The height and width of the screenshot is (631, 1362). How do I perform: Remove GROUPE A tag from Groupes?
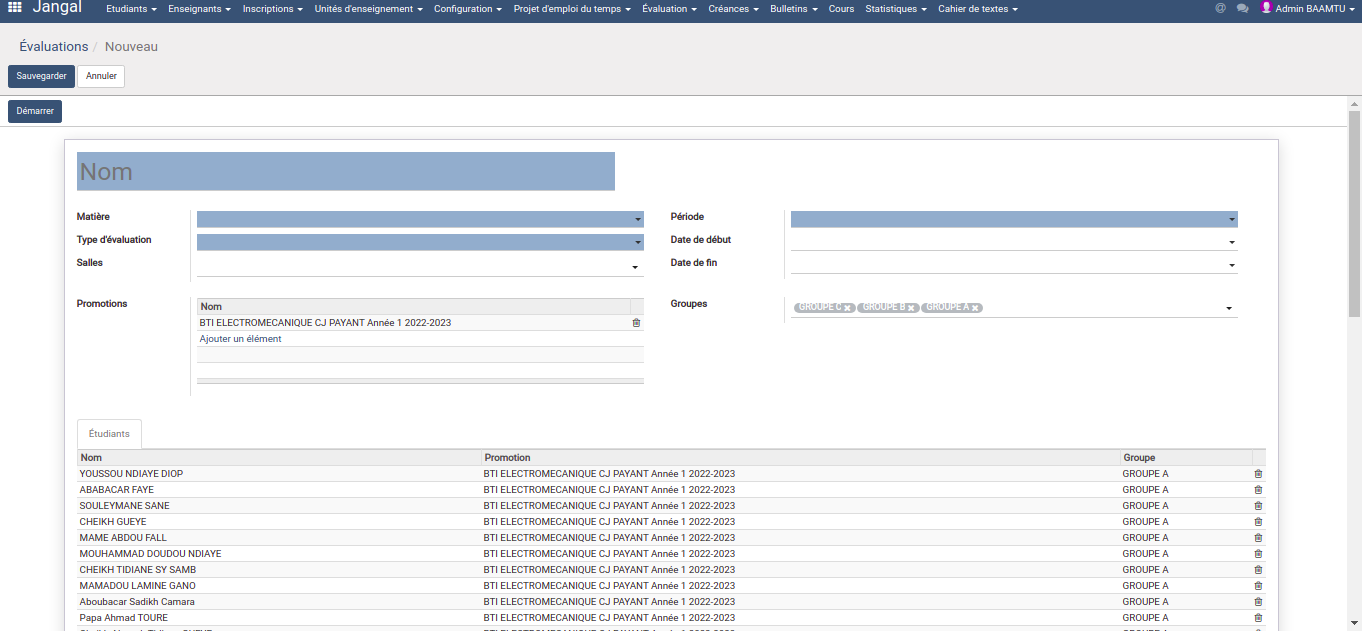[975, 308]
